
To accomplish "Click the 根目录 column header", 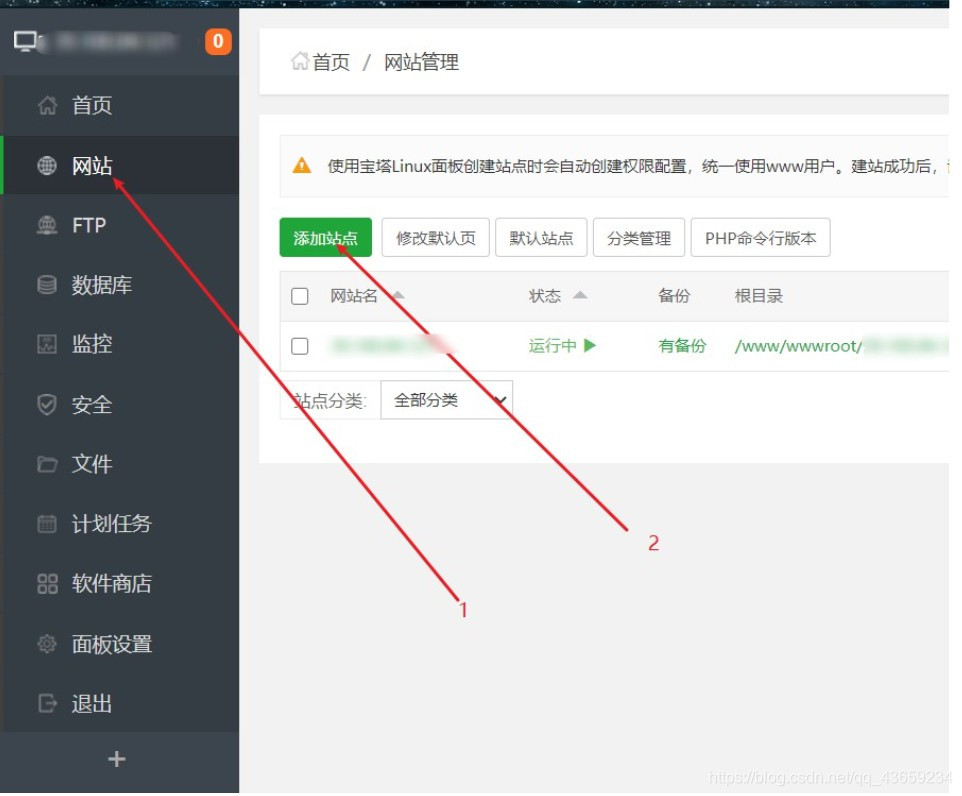I will 759,296.
